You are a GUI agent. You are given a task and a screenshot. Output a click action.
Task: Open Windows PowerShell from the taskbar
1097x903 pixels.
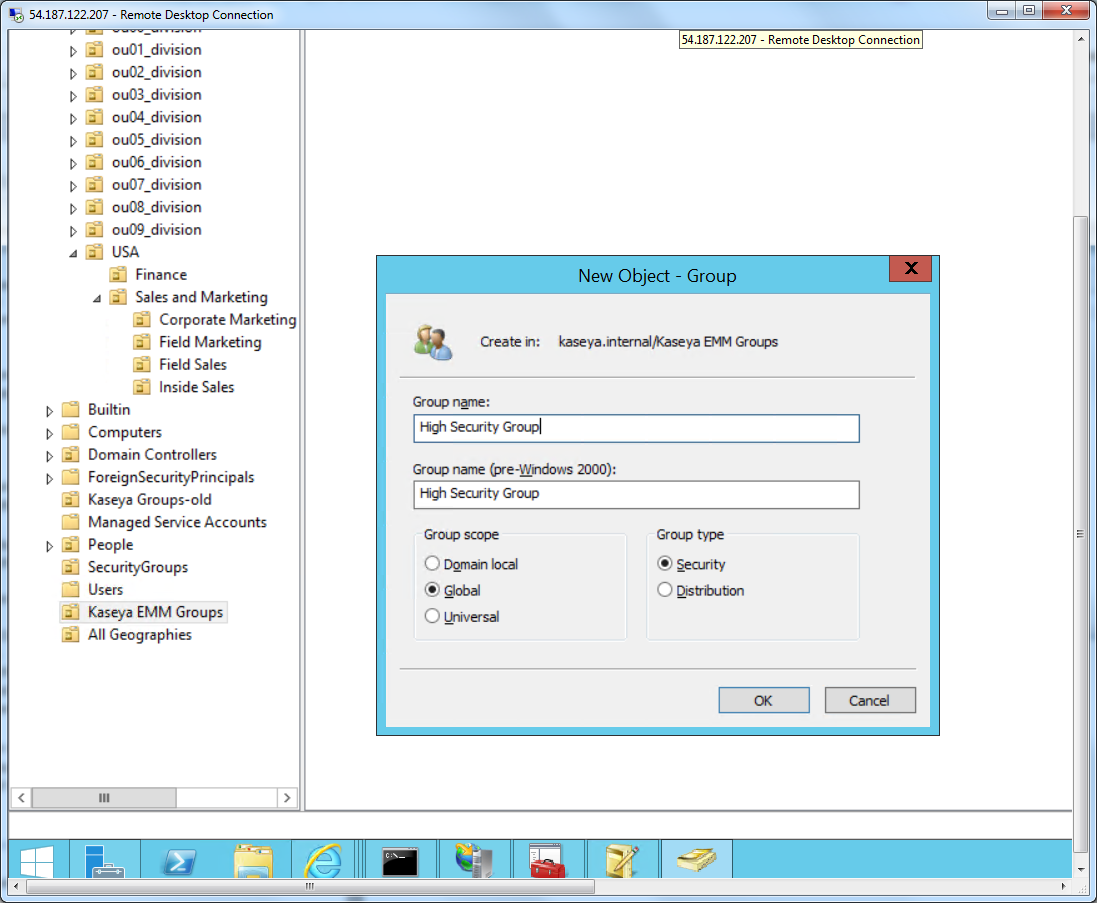click(179, 861)
